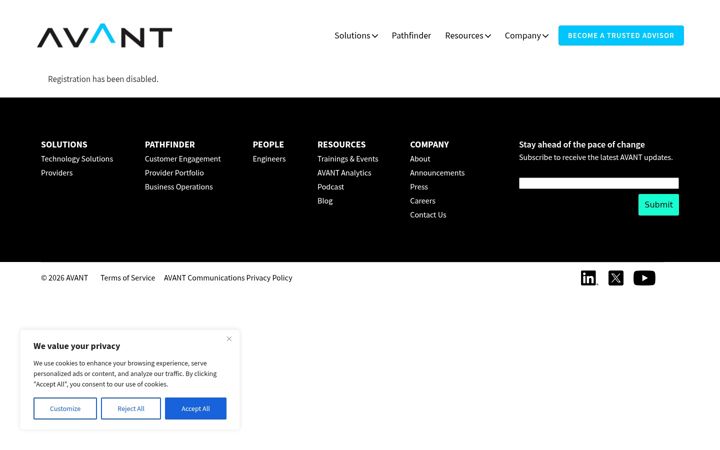Click the PATHFINDER footer heading
720x450 pixels.
click(169, 145)
